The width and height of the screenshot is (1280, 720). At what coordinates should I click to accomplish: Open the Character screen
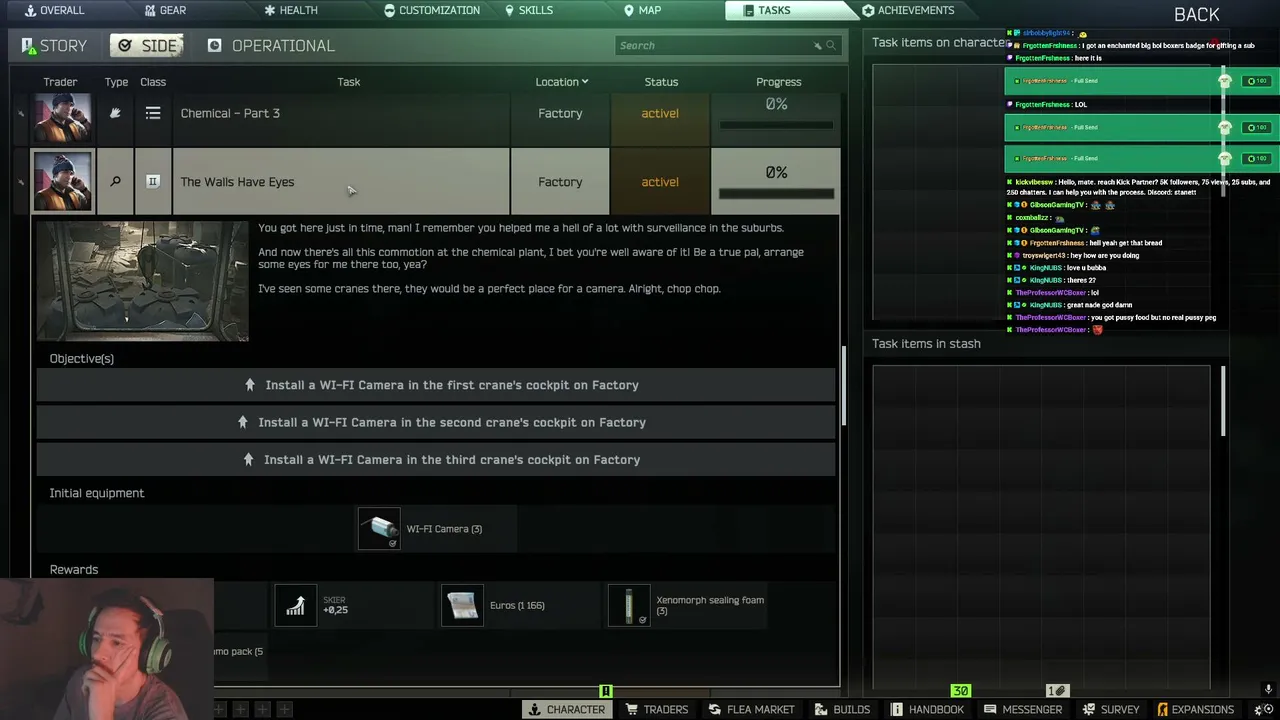[567, 709]
